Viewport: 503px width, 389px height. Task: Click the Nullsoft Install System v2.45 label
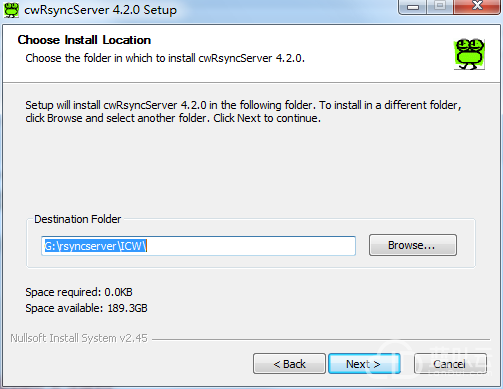pyautogui.click(x=79, y=338)
